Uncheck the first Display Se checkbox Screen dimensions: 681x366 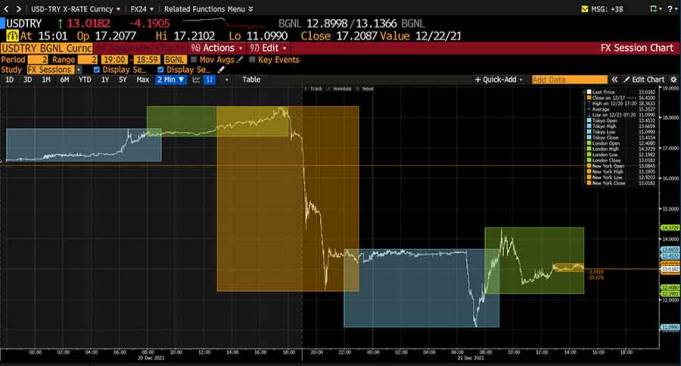point(97,70)
